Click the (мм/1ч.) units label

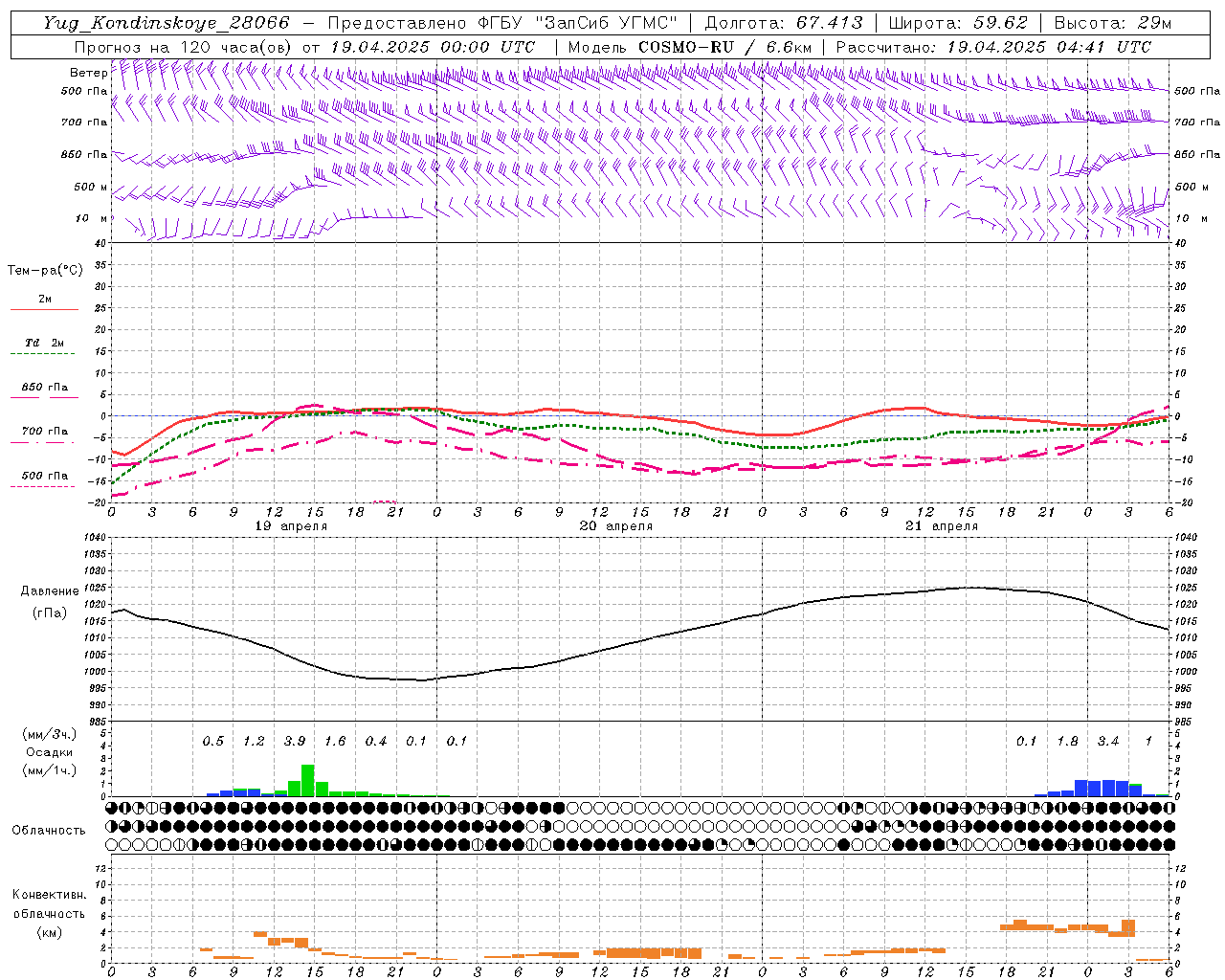click(49, 770)
